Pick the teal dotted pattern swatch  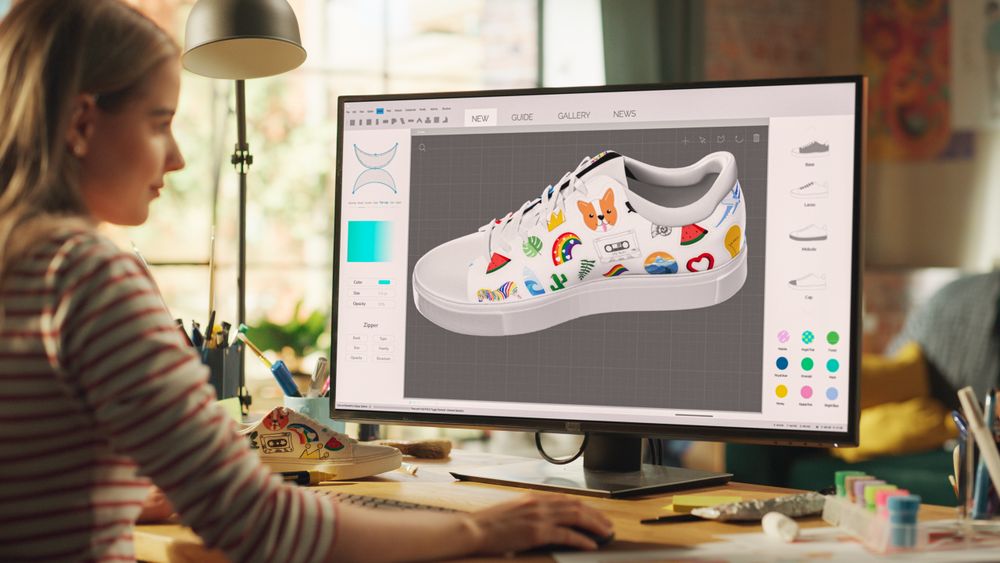point(807,337)
